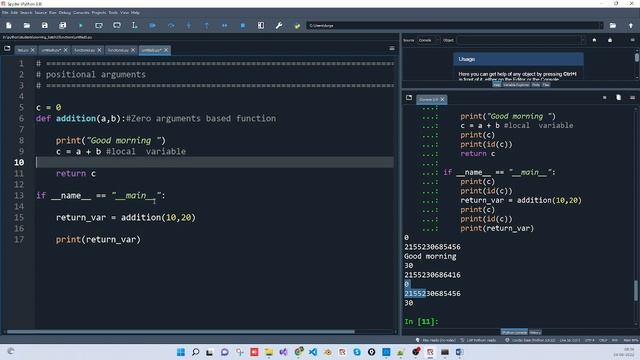Click the In [11]: console prompt
The height and width of the screenshot is (360, 640).
pyautogui.click(x=421, y=322)
